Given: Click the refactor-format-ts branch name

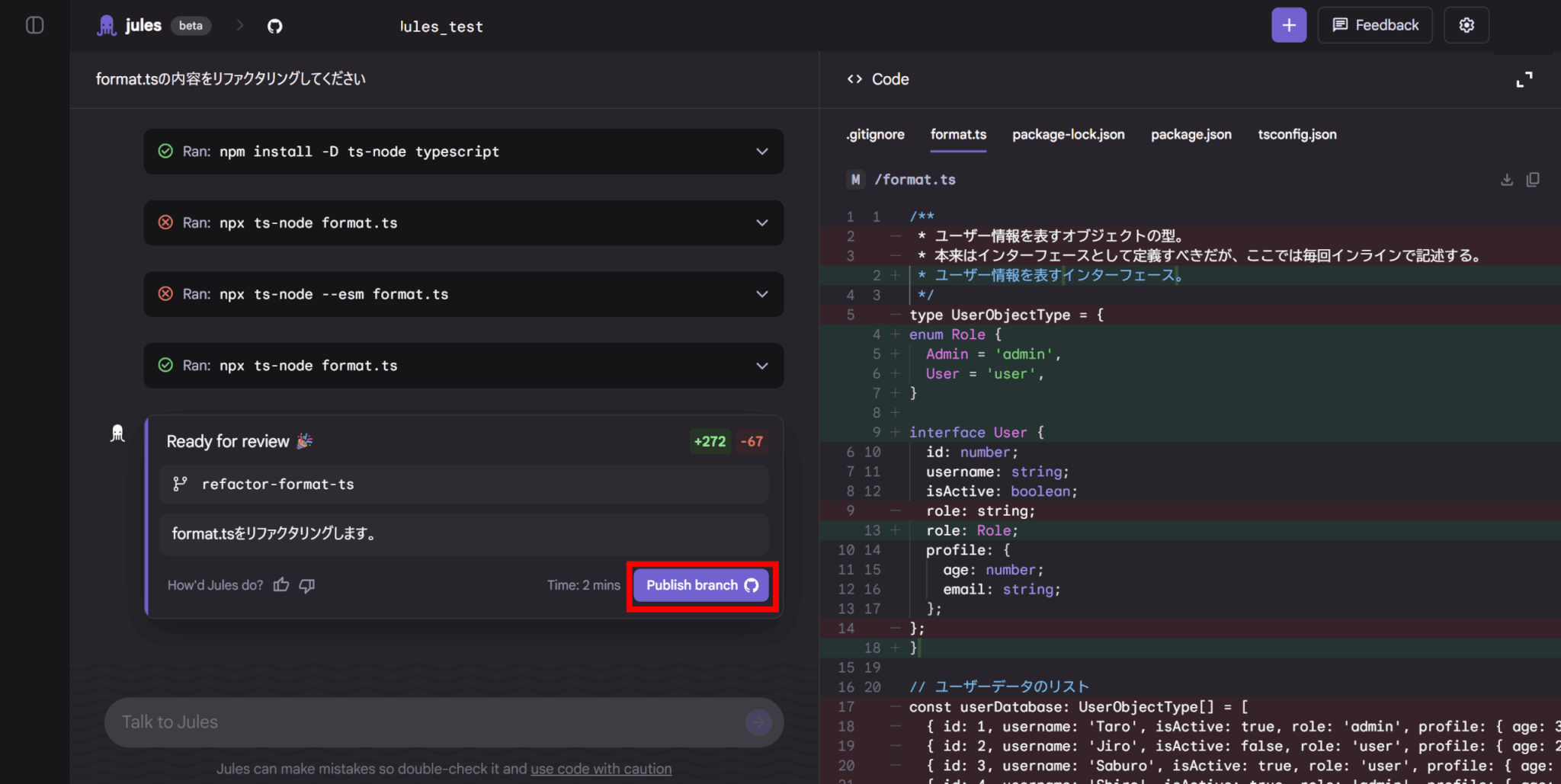Looking at the screenshot, I should point(278,484).
